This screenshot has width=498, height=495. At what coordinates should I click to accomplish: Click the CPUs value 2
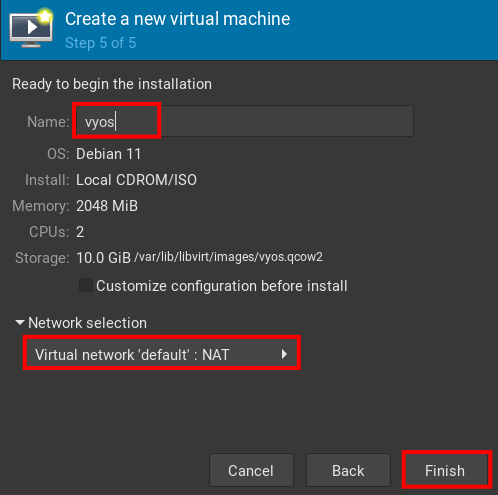[80, 232]
